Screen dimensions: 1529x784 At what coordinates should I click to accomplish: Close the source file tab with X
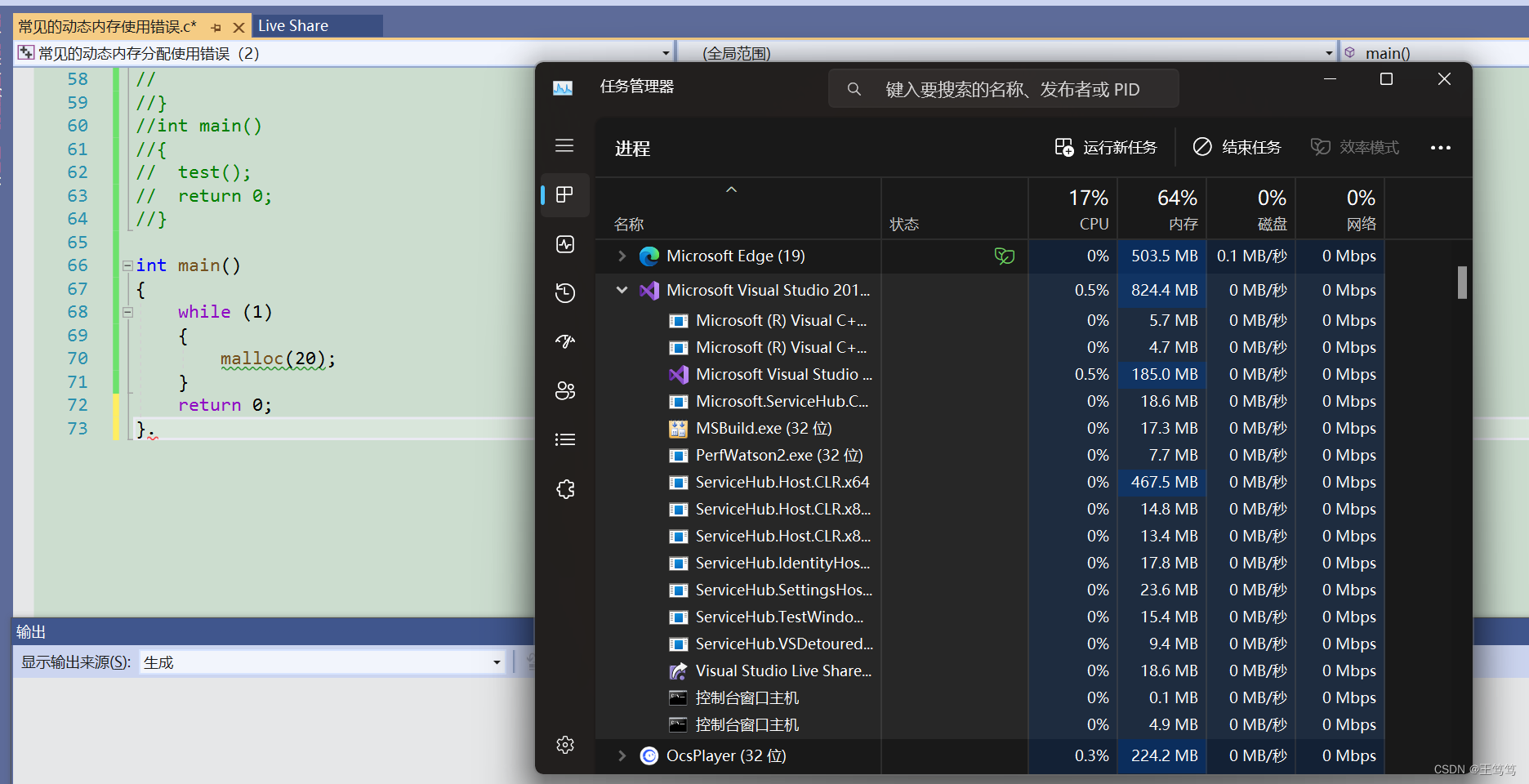coord(238,28)
